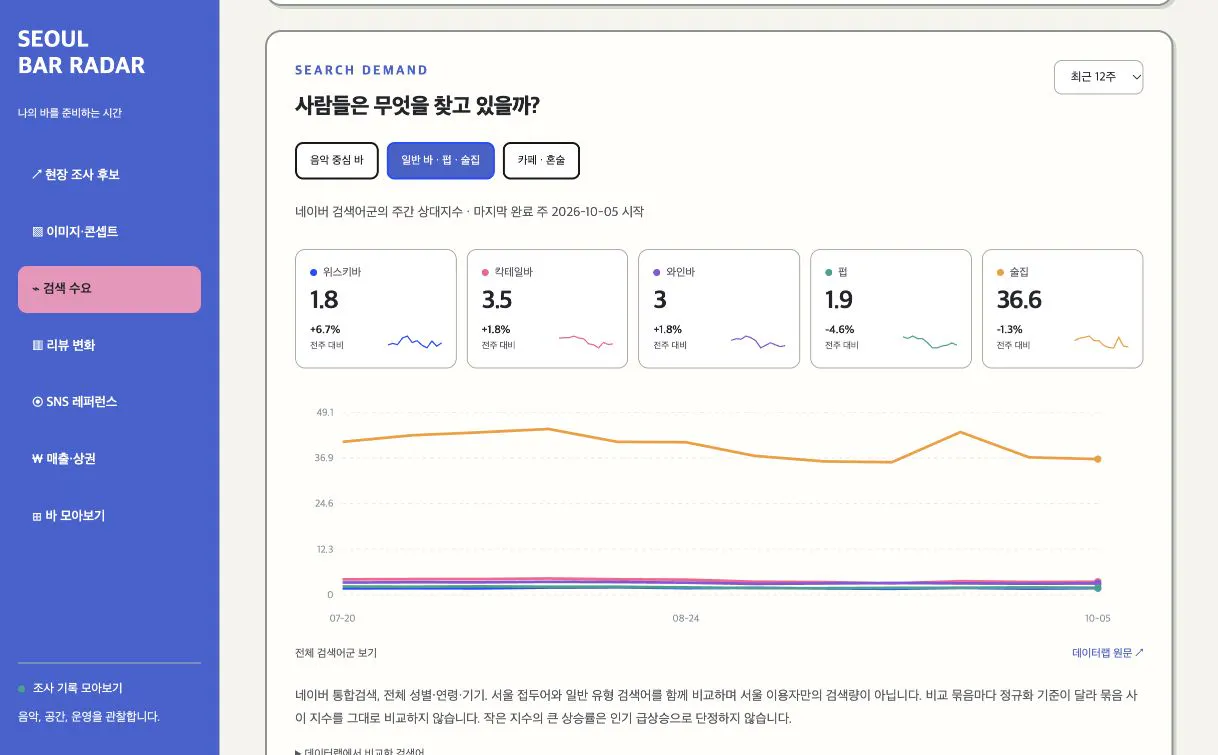Click the 위스키바 index card
The image size is (1218, 755).
pos(375,309)
